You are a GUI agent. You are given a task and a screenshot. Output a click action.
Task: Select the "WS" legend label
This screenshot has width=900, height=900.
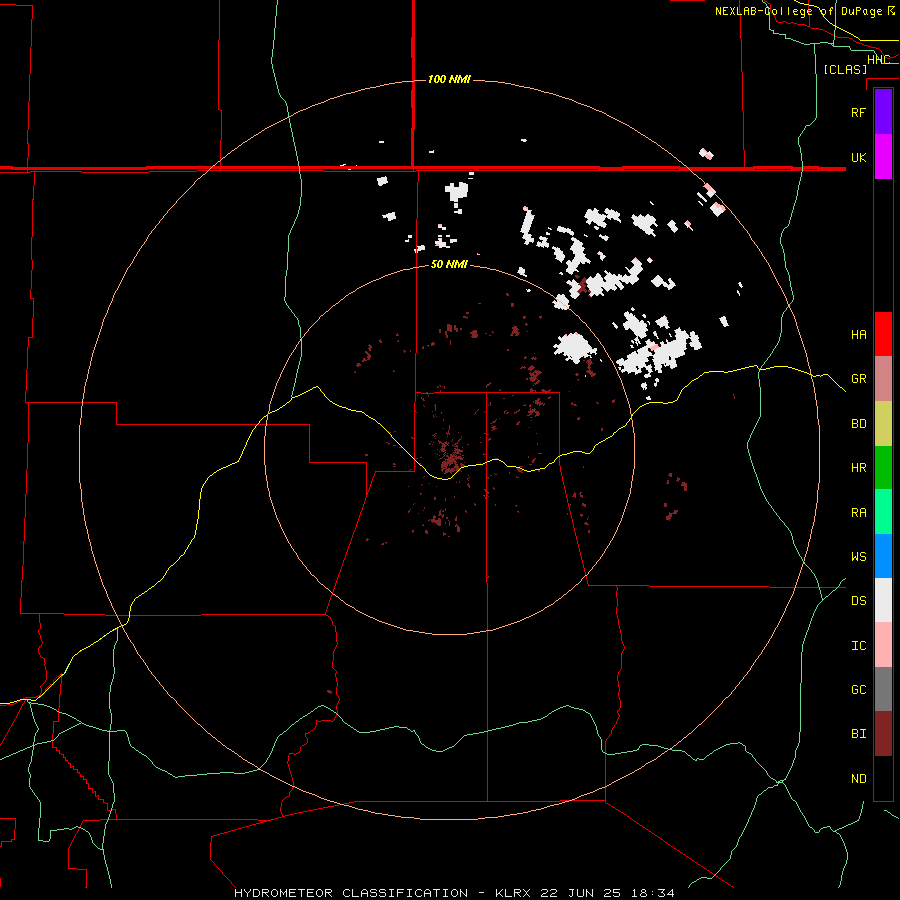[x=859, y=556]
